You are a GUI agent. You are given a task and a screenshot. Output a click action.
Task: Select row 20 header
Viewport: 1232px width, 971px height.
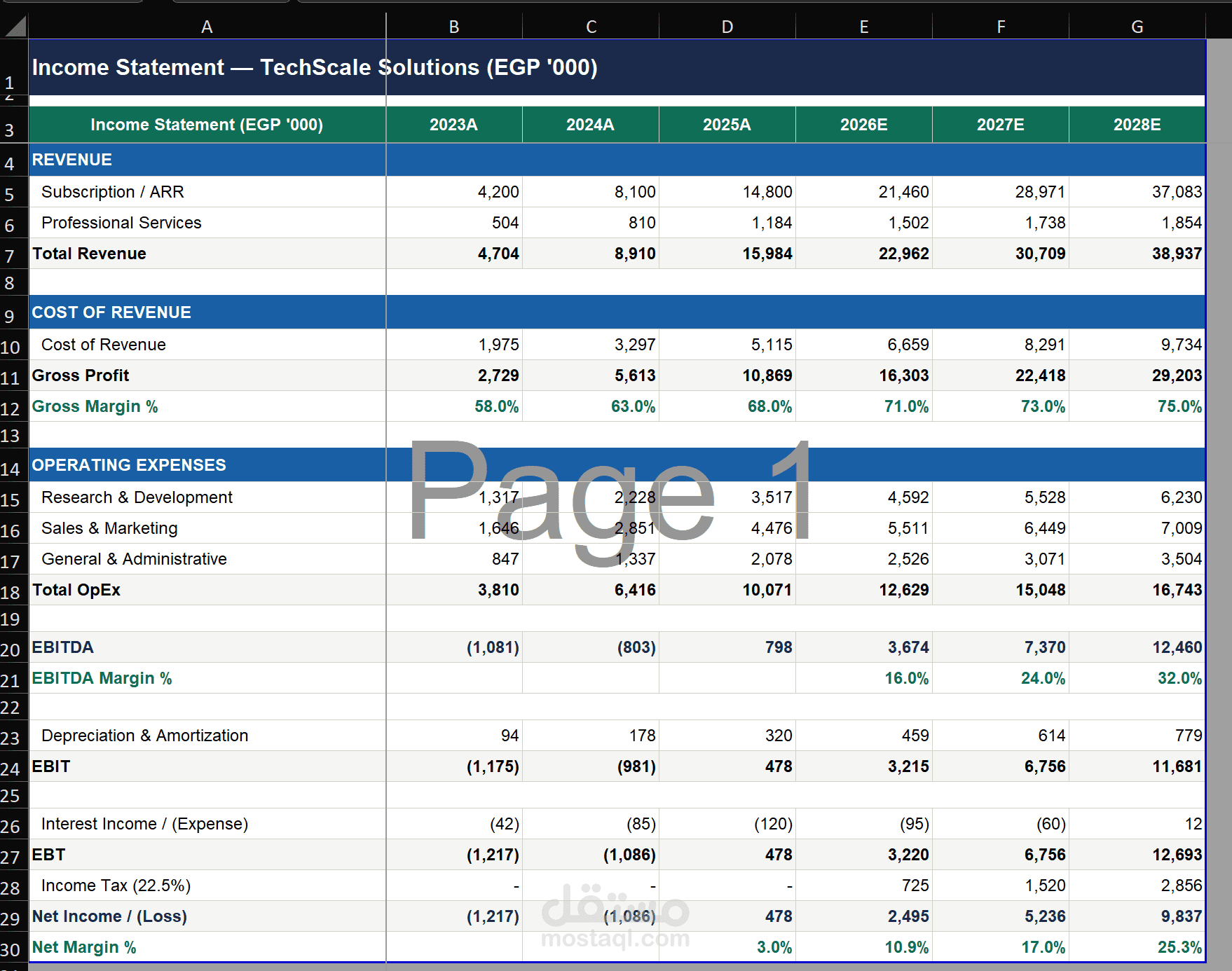coord(14,647)
